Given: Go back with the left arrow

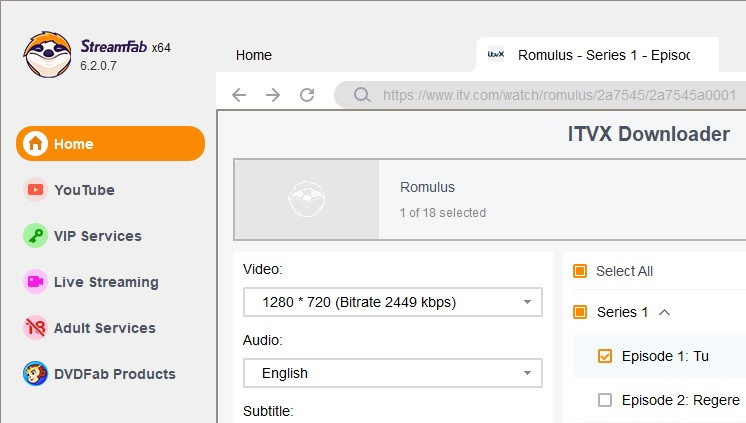Looking at the screenshot, I should coord(239,95).
